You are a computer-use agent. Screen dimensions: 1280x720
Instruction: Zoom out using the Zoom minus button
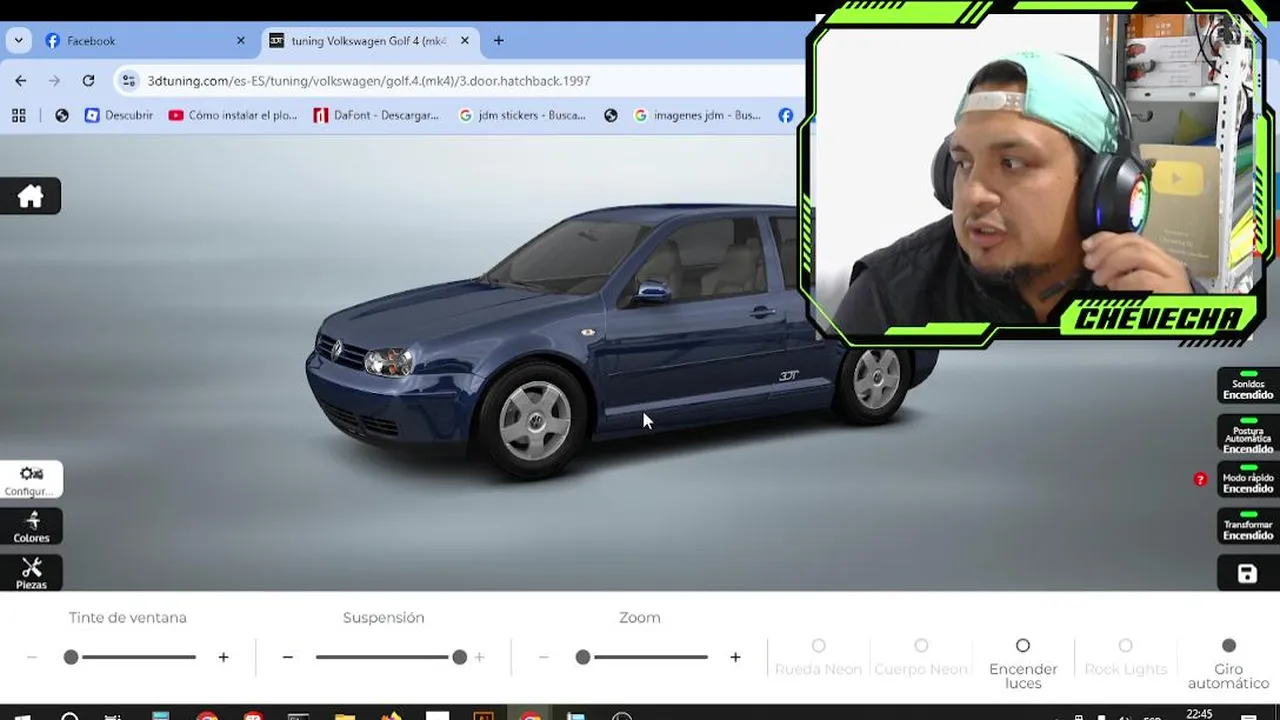click(x=544, y=657)
